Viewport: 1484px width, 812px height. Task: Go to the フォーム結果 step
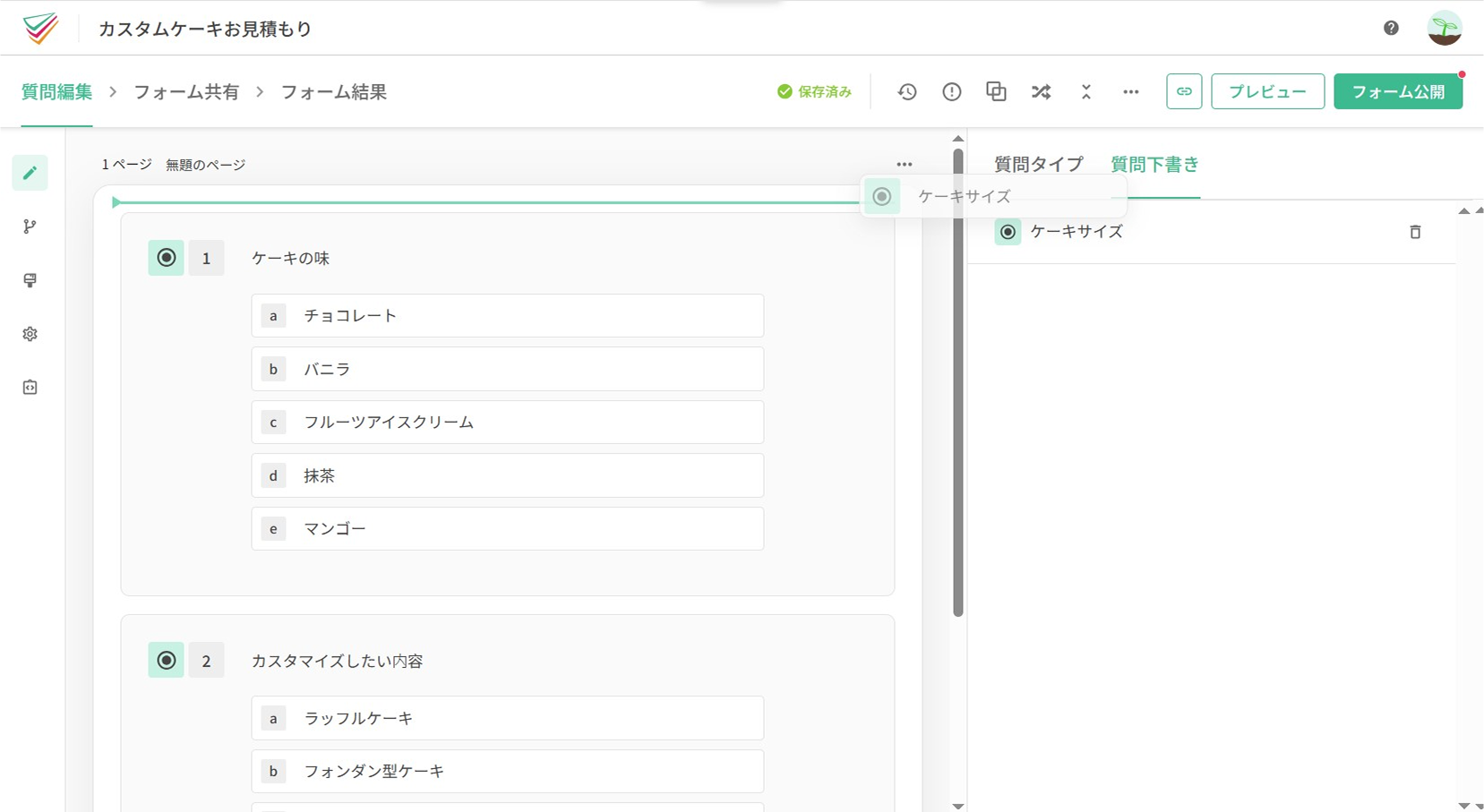click(334, 91)
